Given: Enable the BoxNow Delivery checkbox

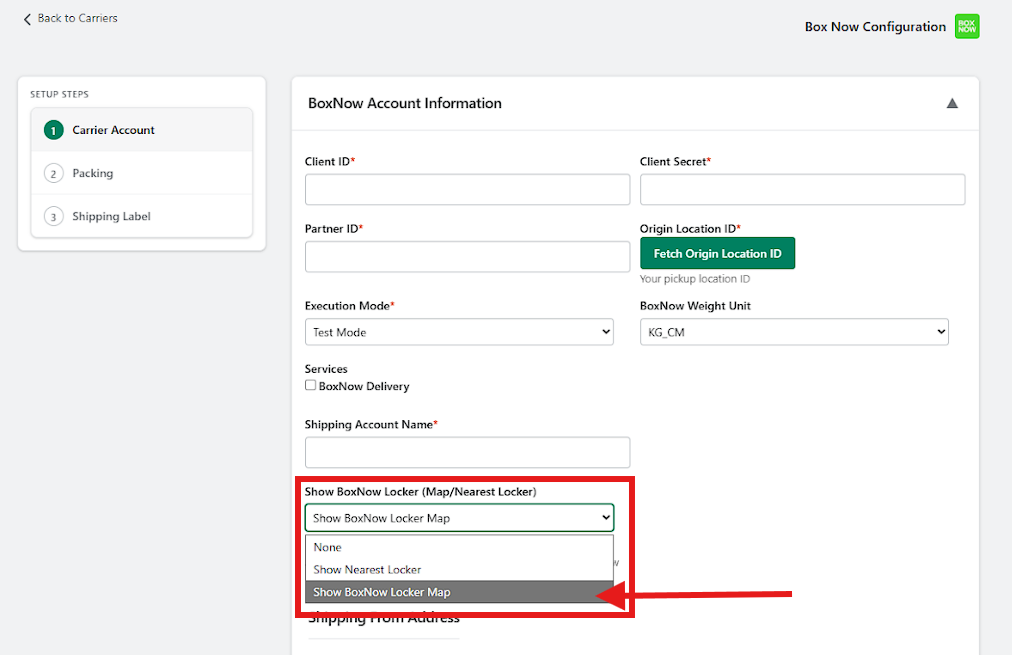Looking at the screenshot, I should tap(311, 385).
